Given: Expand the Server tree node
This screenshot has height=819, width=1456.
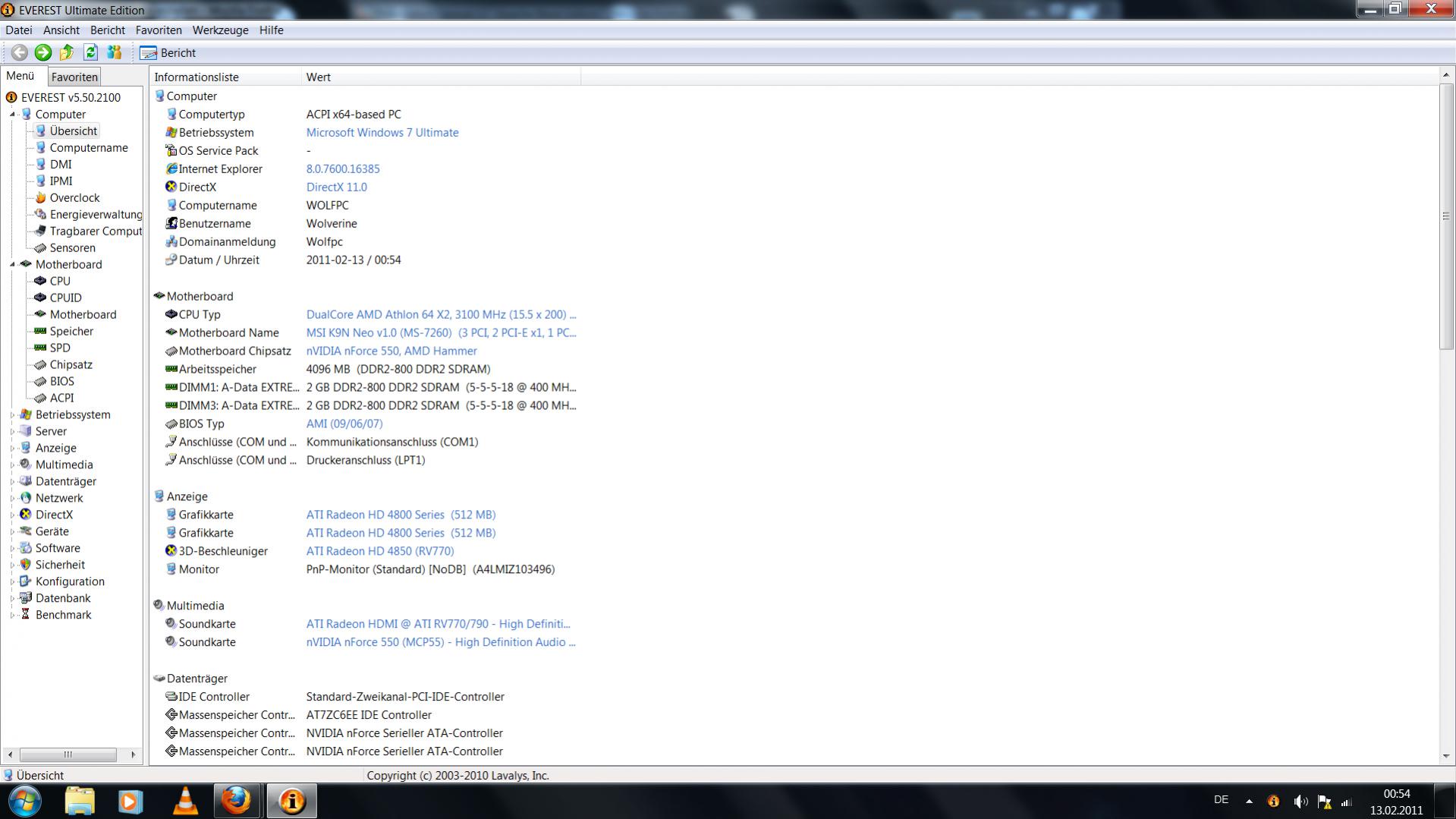Looking at the screenshot, I should point(12,431).
